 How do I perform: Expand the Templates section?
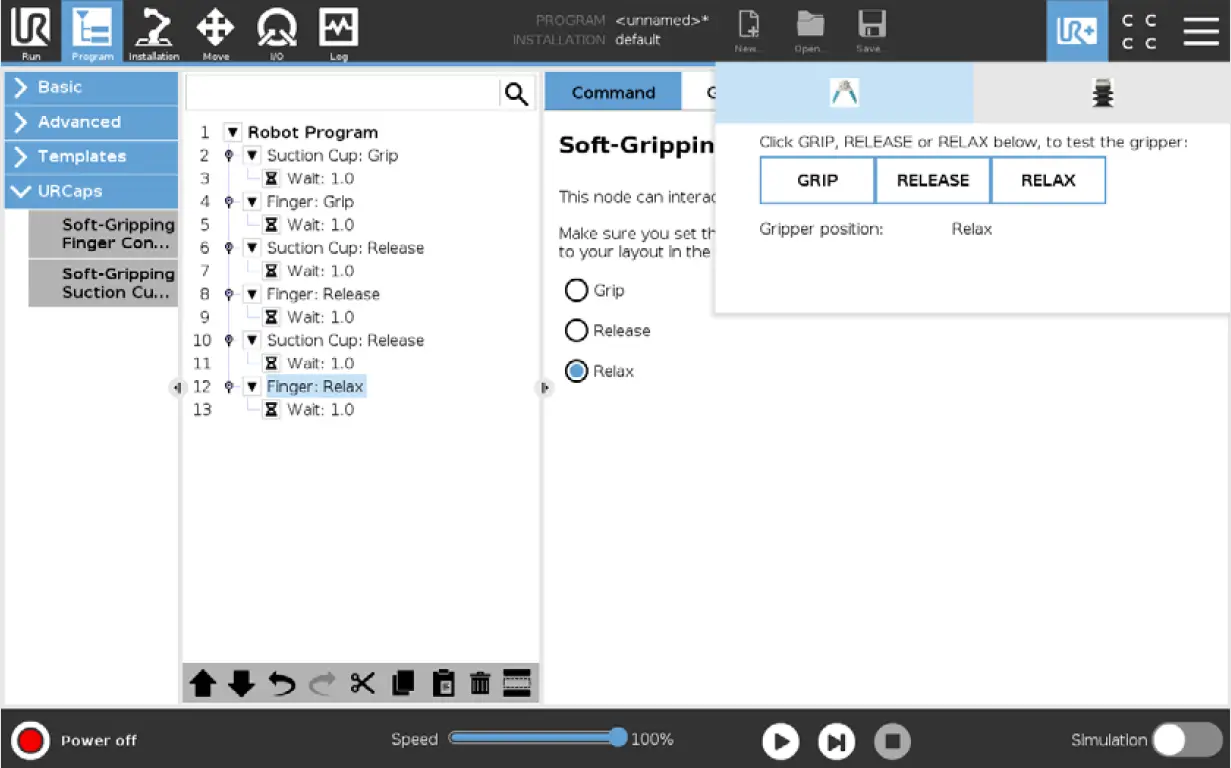point(91,157)
